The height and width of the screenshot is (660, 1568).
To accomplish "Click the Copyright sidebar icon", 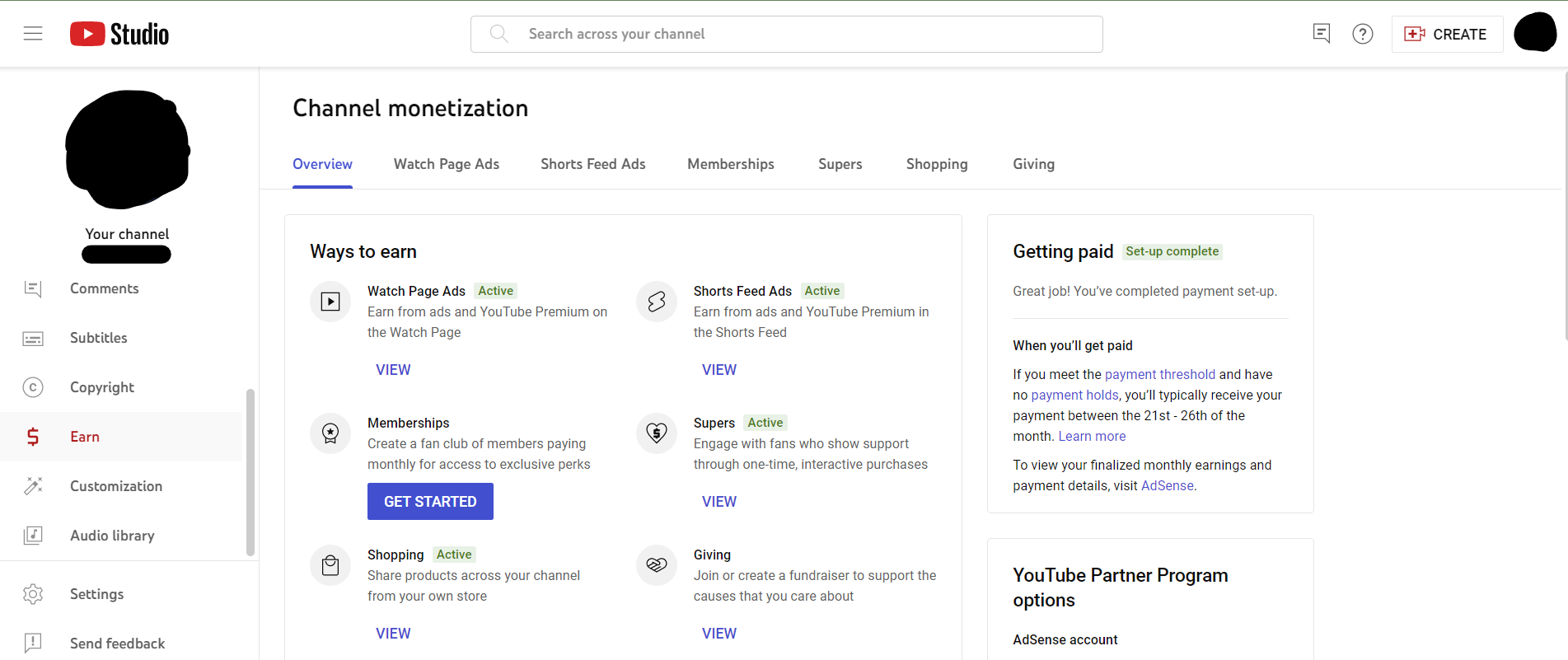I will click(x=33, y=387).
